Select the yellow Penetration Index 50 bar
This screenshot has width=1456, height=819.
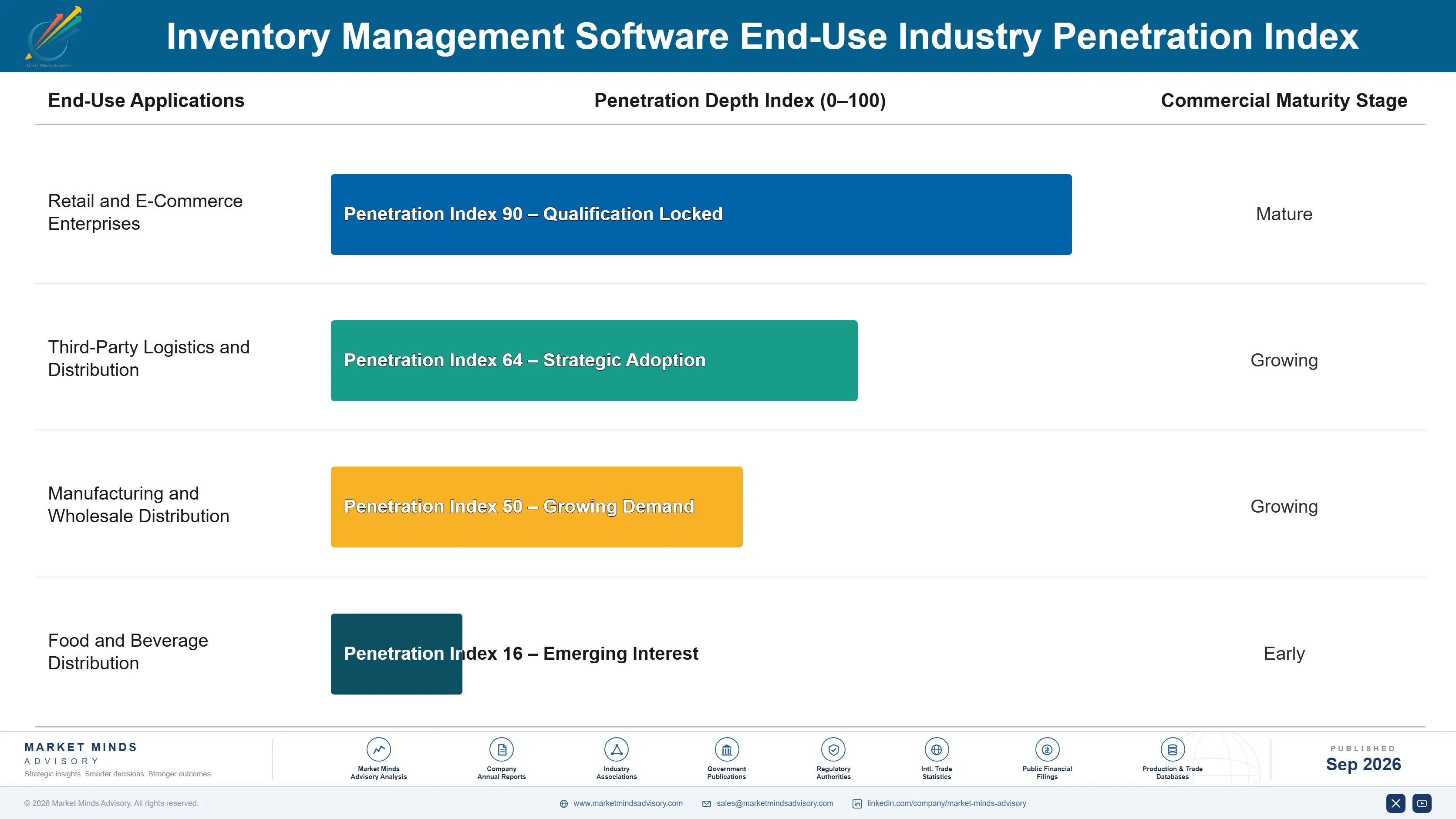(536, 507)
